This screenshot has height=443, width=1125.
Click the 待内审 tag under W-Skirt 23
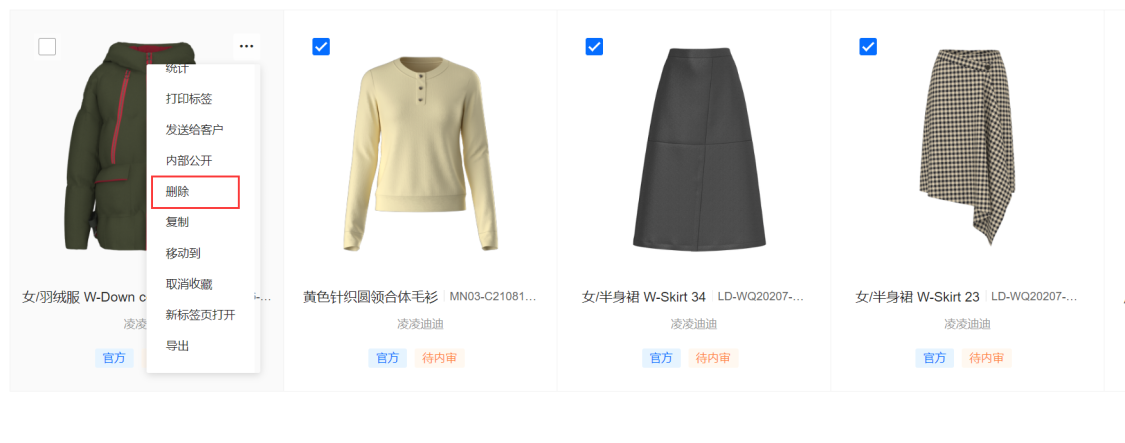[987, 358]
